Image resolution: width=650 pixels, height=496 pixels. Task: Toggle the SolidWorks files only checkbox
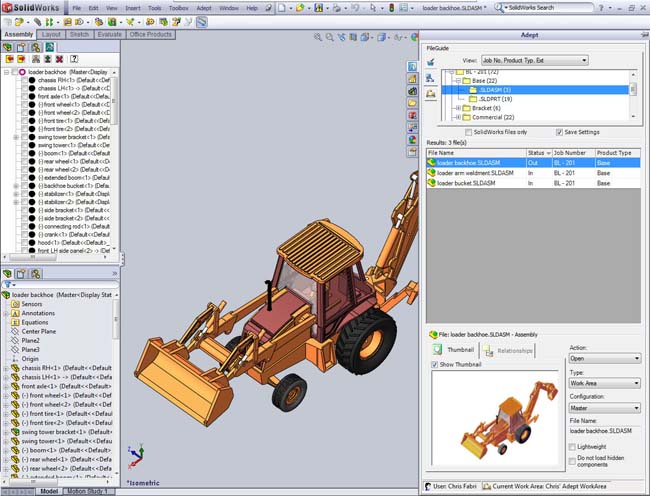[x=468, y=132]
